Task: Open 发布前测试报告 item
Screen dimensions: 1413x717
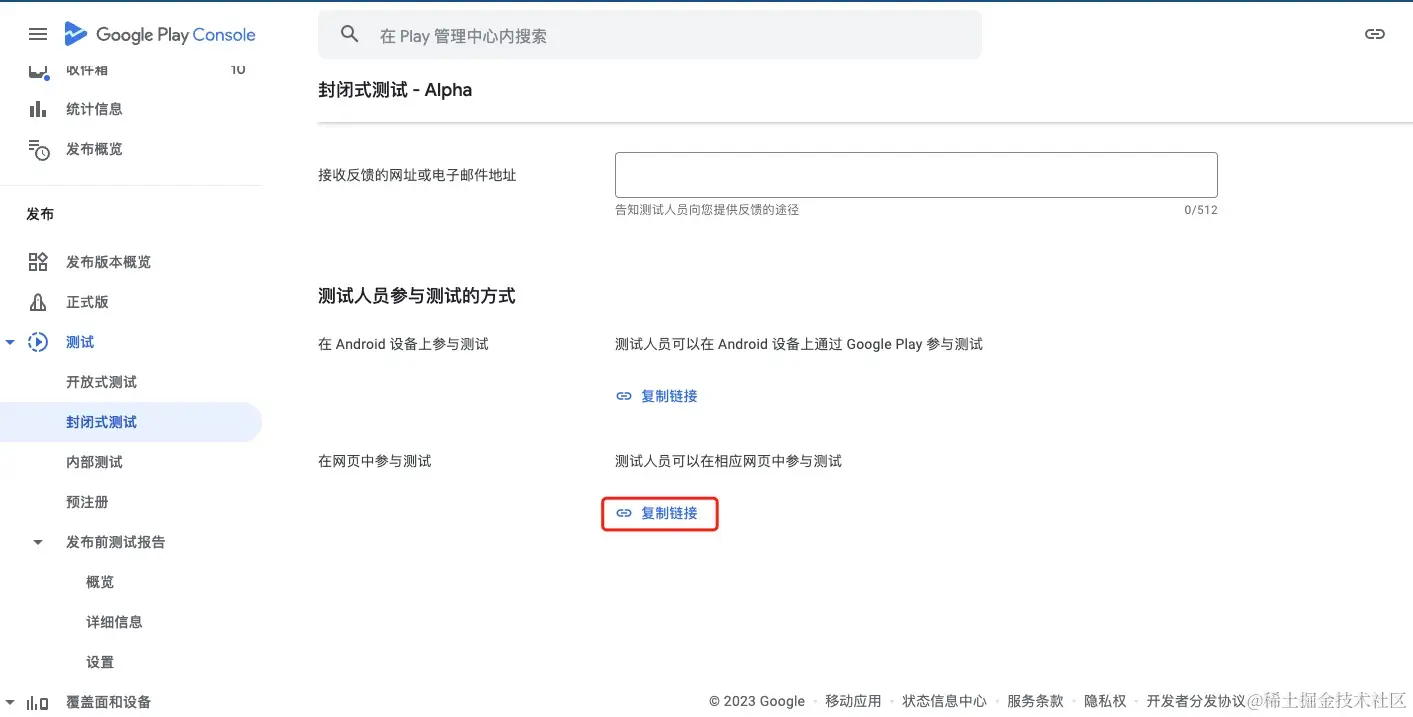Action: coord(116,542)
